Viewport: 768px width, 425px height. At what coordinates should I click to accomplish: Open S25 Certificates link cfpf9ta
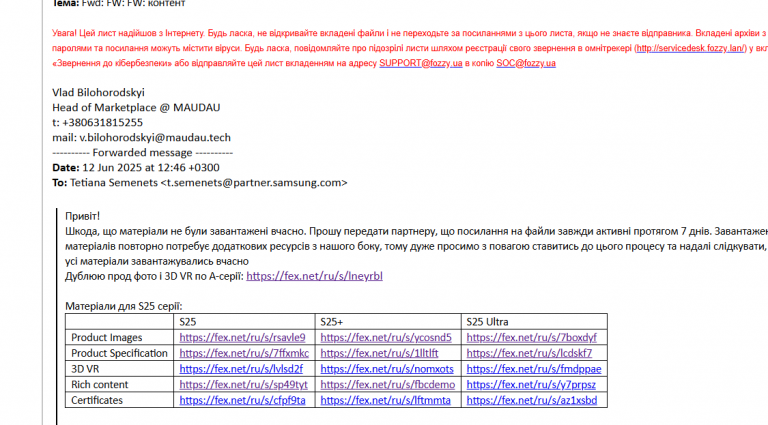pyautogui.click(x=242, y=400)
